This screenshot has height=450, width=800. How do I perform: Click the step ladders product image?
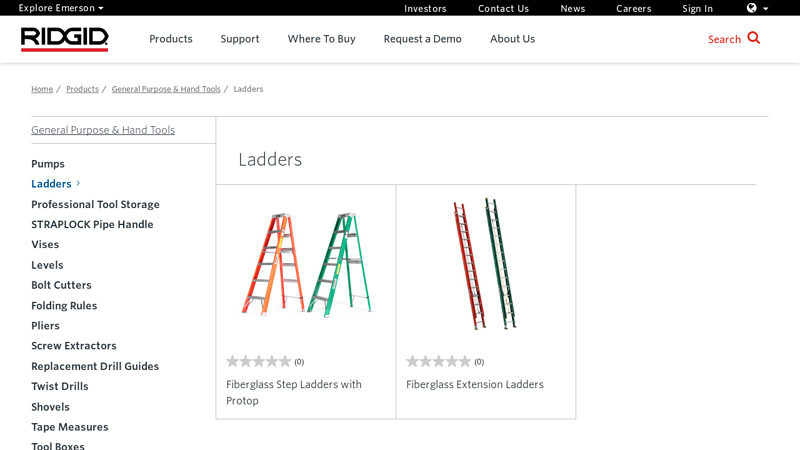(306, 264)
